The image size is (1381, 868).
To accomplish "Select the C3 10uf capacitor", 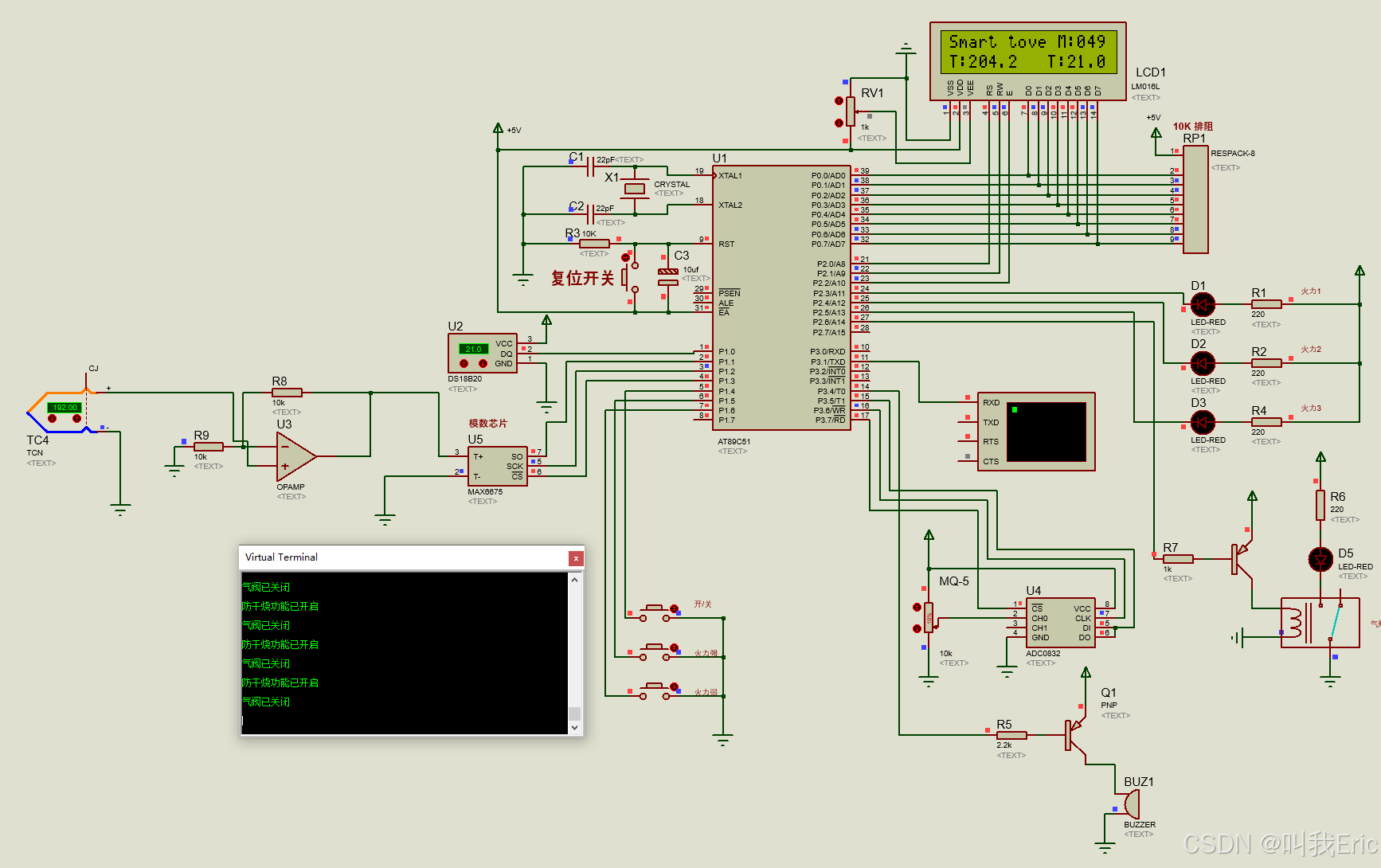I will 668,276.
